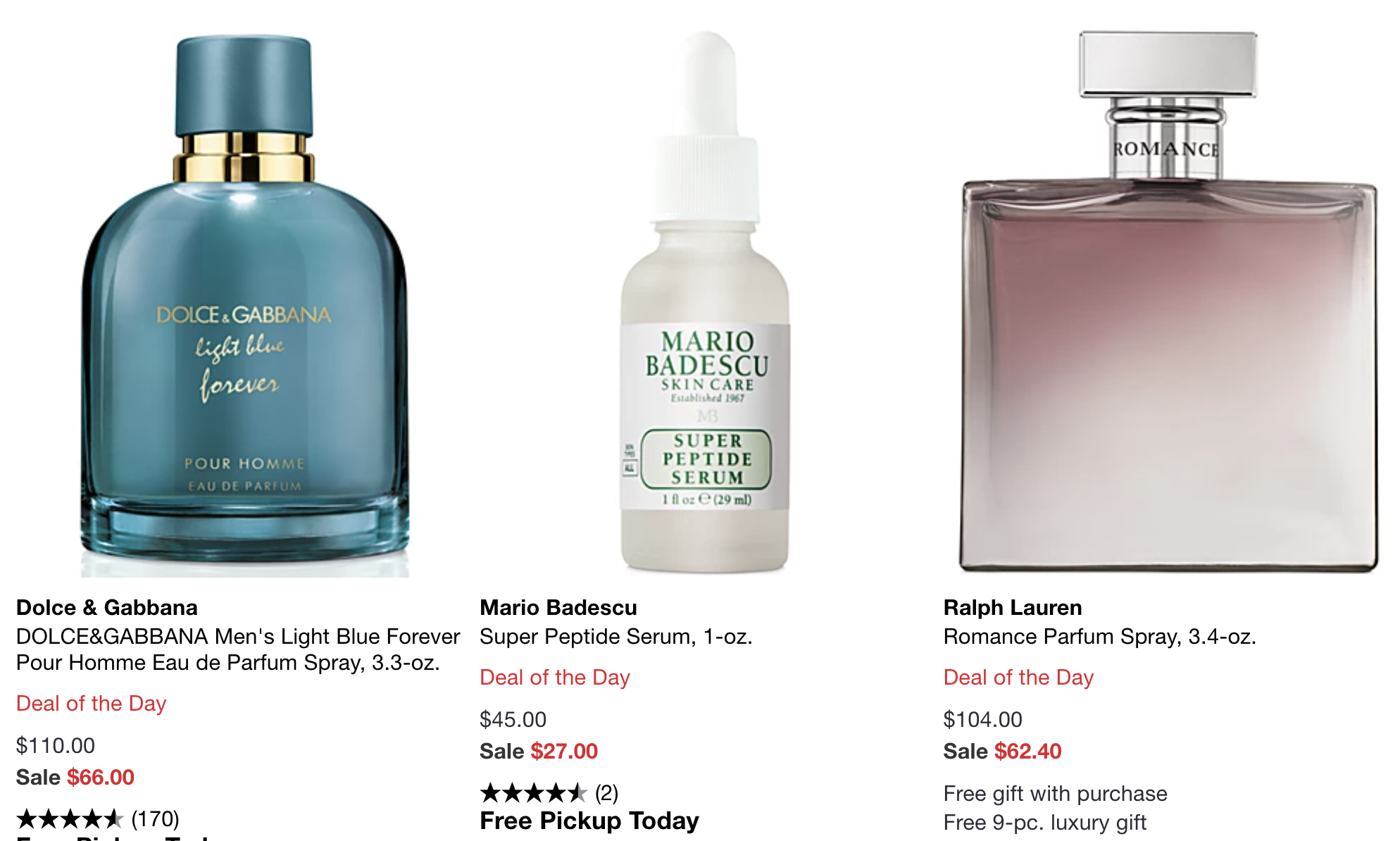The width and height of the screenshot is (1400, 841).
Task: Open the Ralph Lauren Romance bottle image
Action: click(x=1169, y=301)
